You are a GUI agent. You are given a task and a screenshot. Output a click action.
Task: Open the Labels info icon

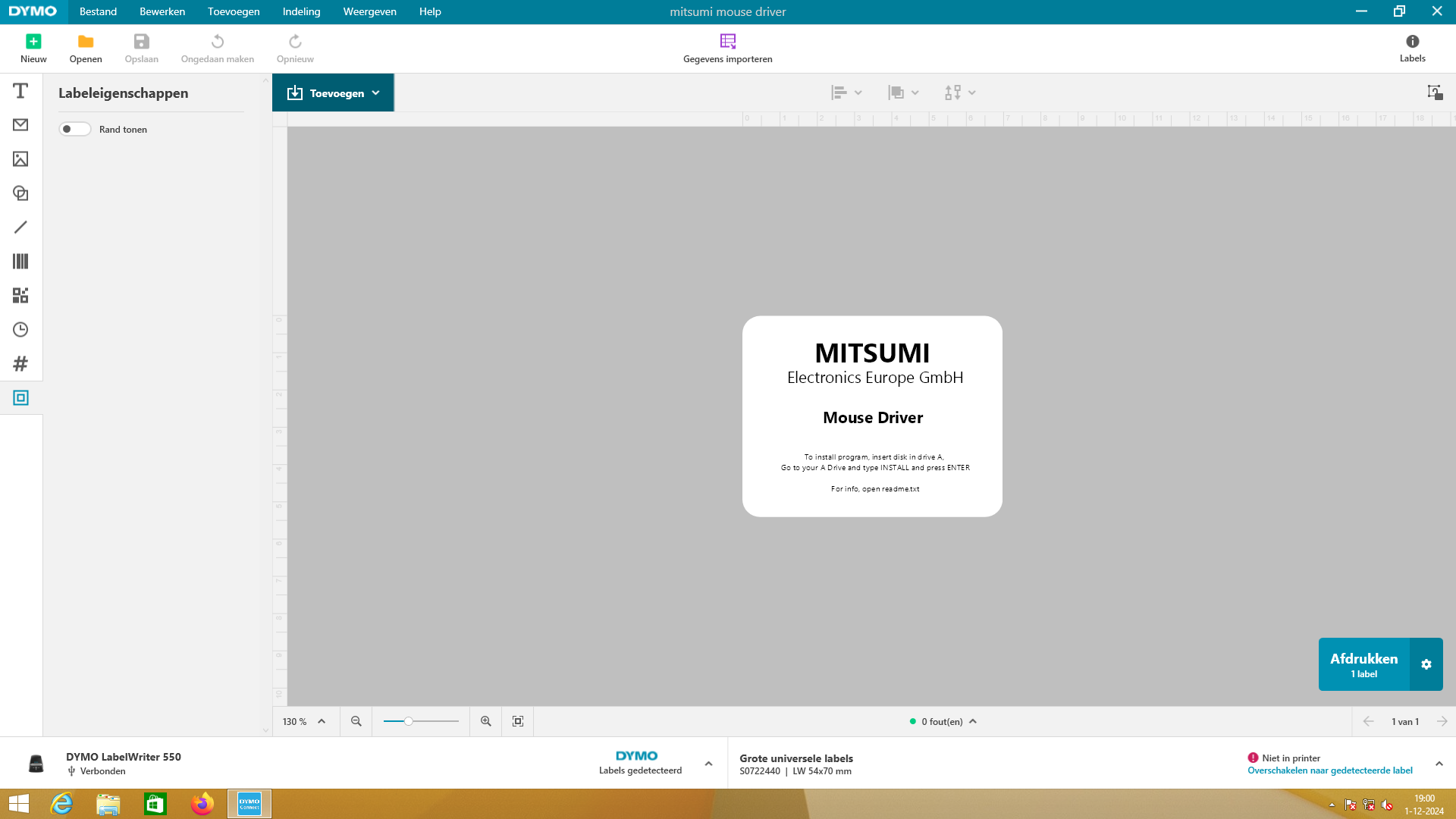[x=1412, y=41]
